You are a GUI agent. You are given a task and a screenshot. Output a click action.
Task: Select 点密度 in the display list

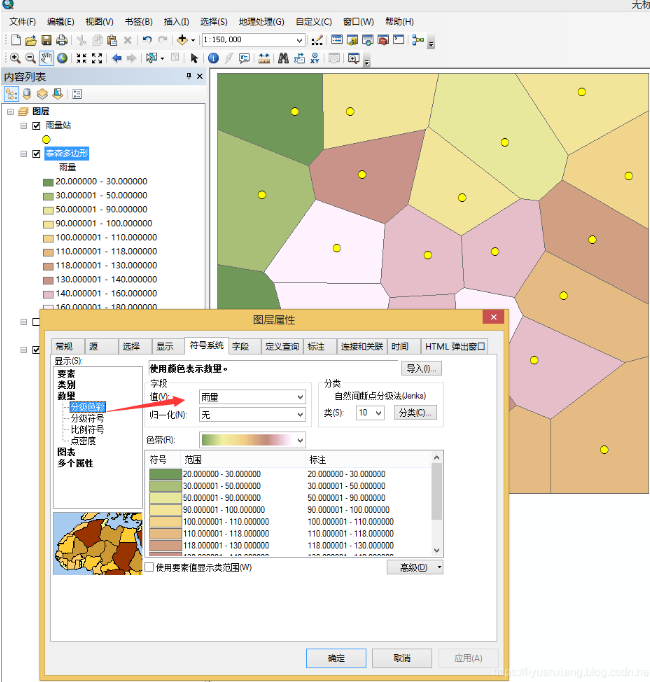pyautogui.click(x=83, y=441)
